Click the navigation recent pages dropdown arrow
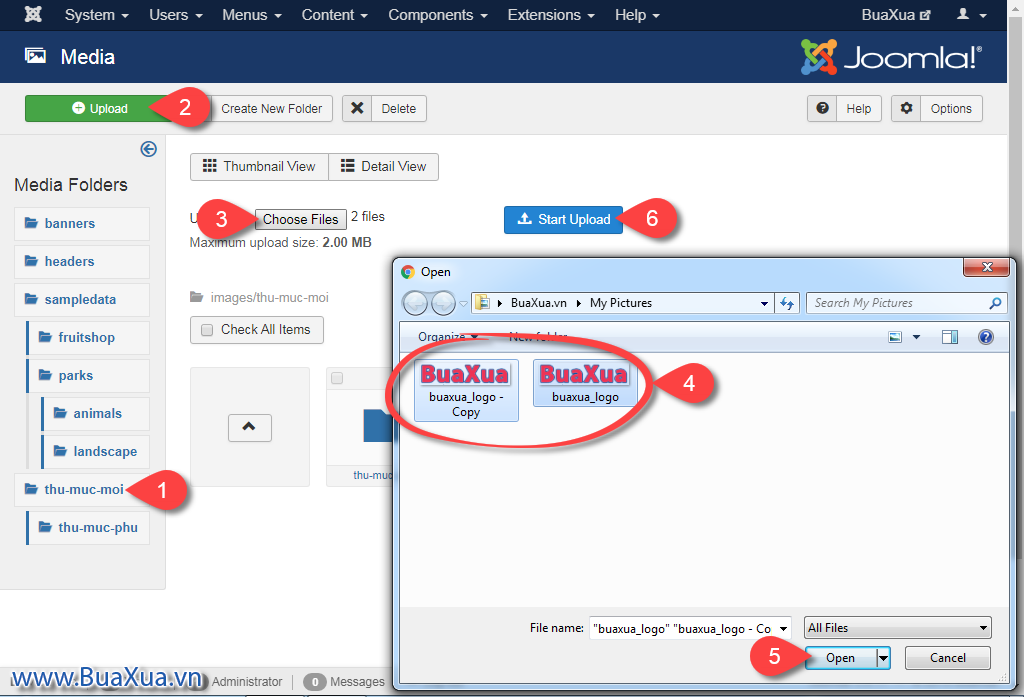Image resolution: width=1024 pixels, height=697 pixels. [463, 304]
